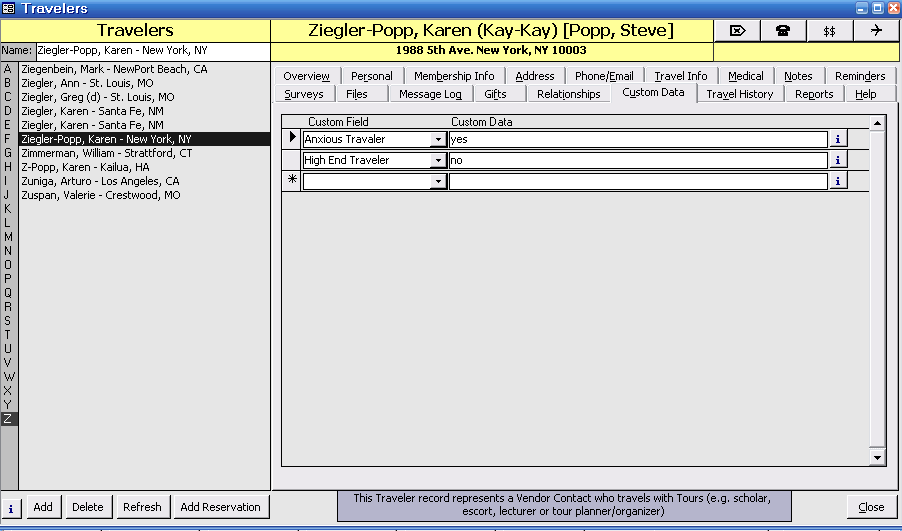Click the telephone icon button
The image size is (902, 531).
tap(783, 30)
